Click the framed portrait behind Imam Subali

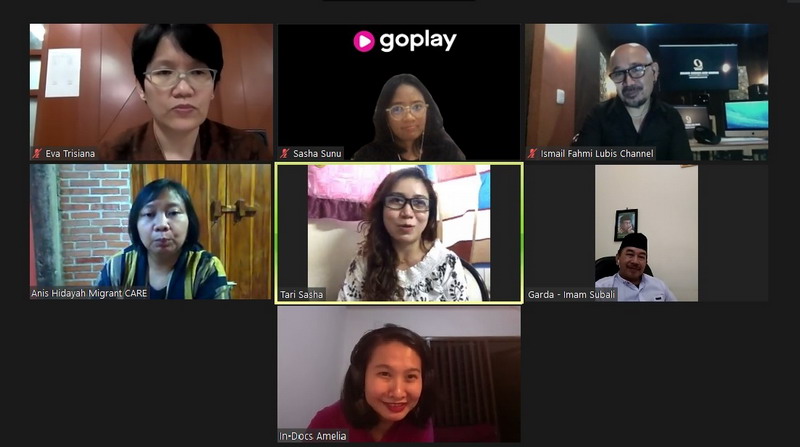(x=626, y=225)
